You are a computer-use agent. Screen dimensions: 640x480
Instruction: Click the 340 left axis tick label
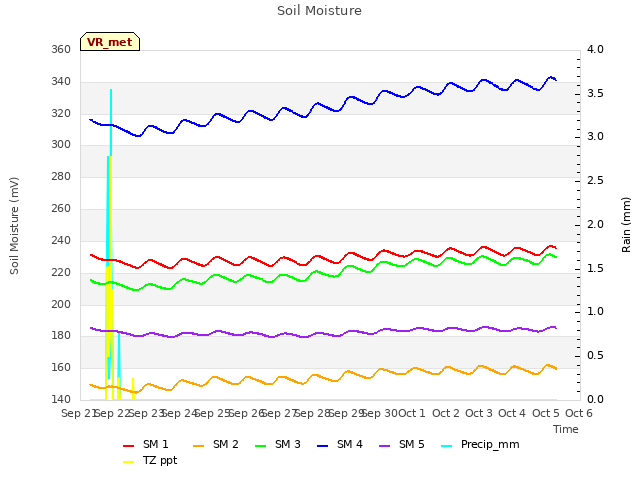pos(61,82)
